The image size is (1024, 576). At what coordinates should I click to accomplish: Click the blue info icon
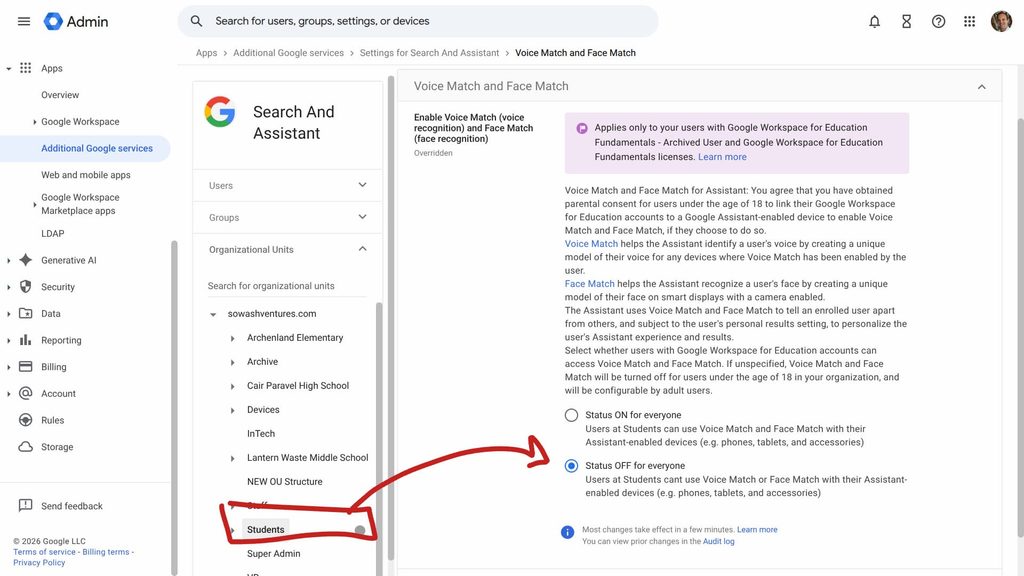click(568, 532)
